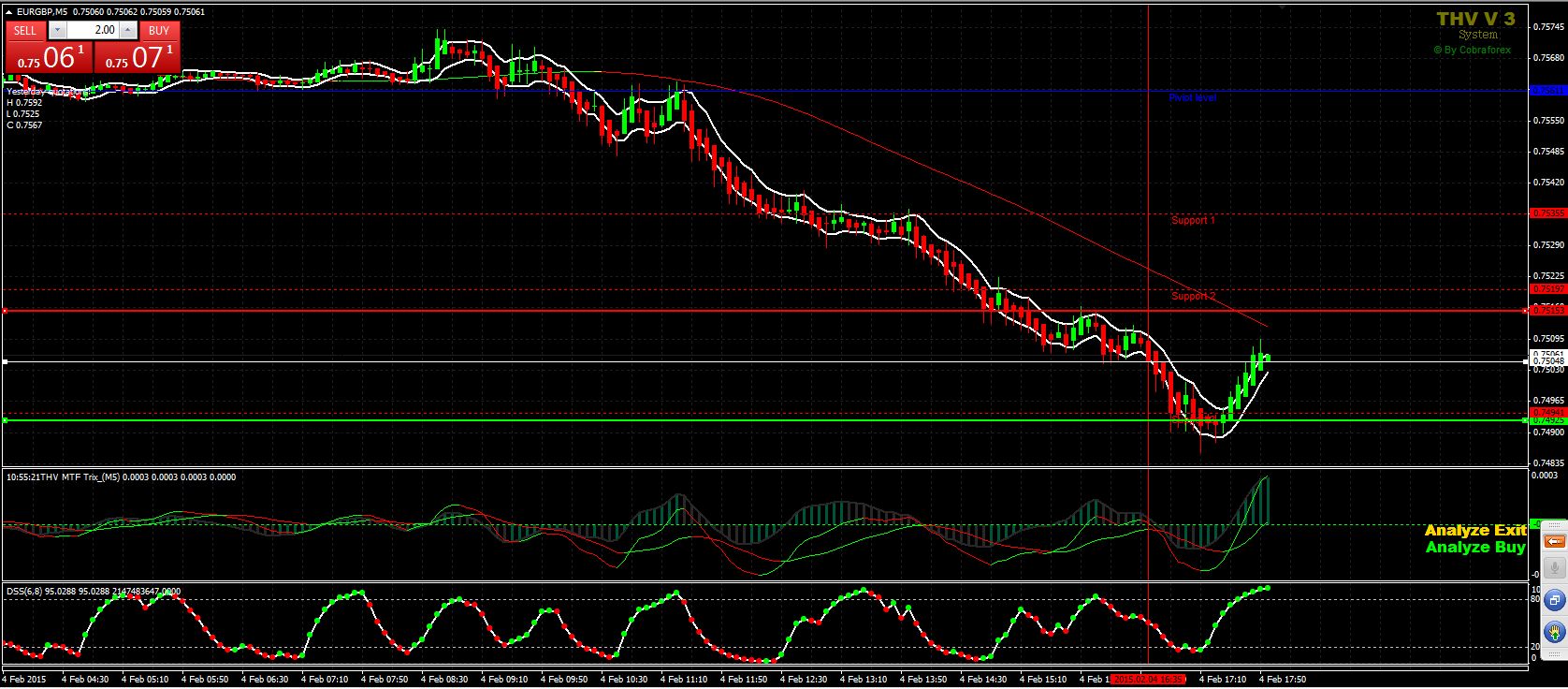Click the red highlighted date on time axis
The height and width of the screenshot is (689, 1568).
pyautogui.click(x=1150, y=680)
